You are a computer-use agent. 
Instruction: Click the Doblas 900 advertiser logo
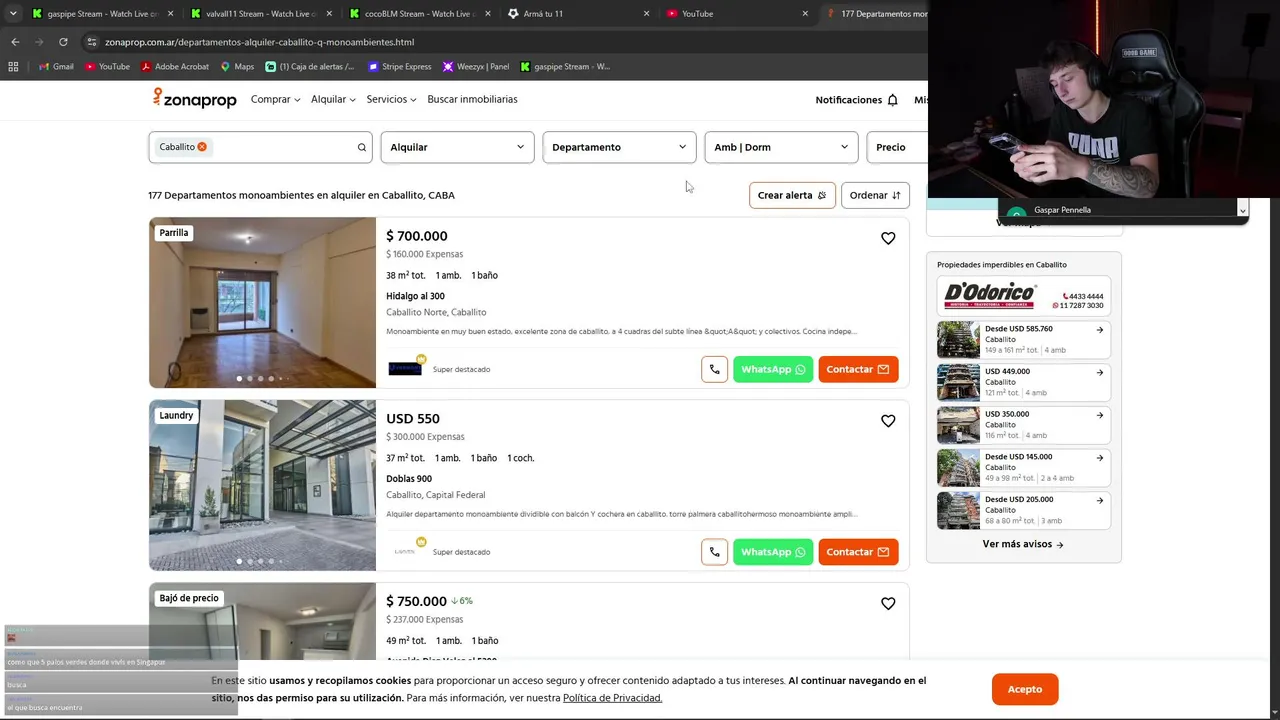coord(405,552)
